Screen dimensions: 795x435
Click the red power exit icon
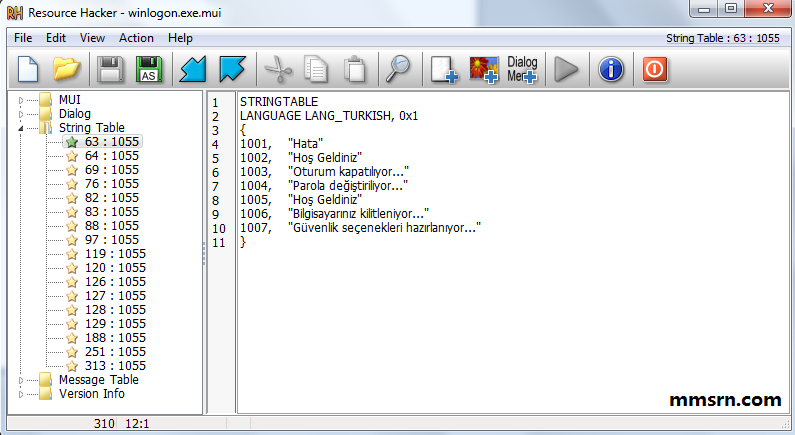[655, 69]
